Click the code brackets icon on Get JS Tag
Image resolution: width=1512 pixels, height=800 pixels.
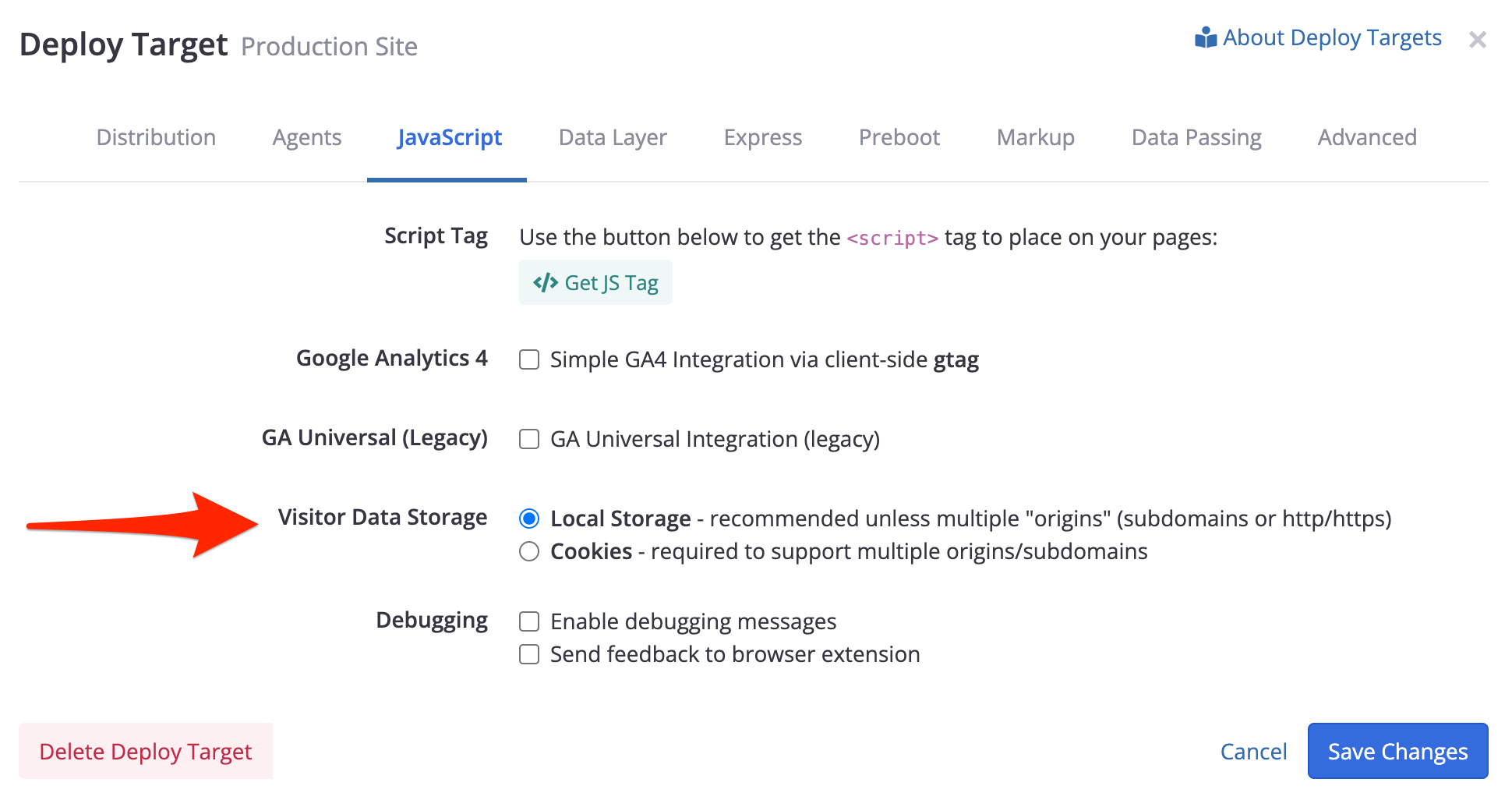(546, 282)
